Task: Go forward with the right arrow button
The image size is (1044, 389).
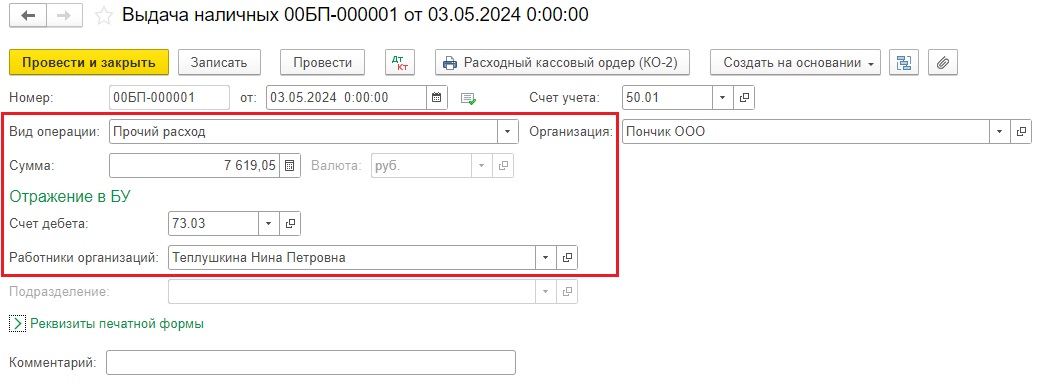Action: [x=65, y=16]
